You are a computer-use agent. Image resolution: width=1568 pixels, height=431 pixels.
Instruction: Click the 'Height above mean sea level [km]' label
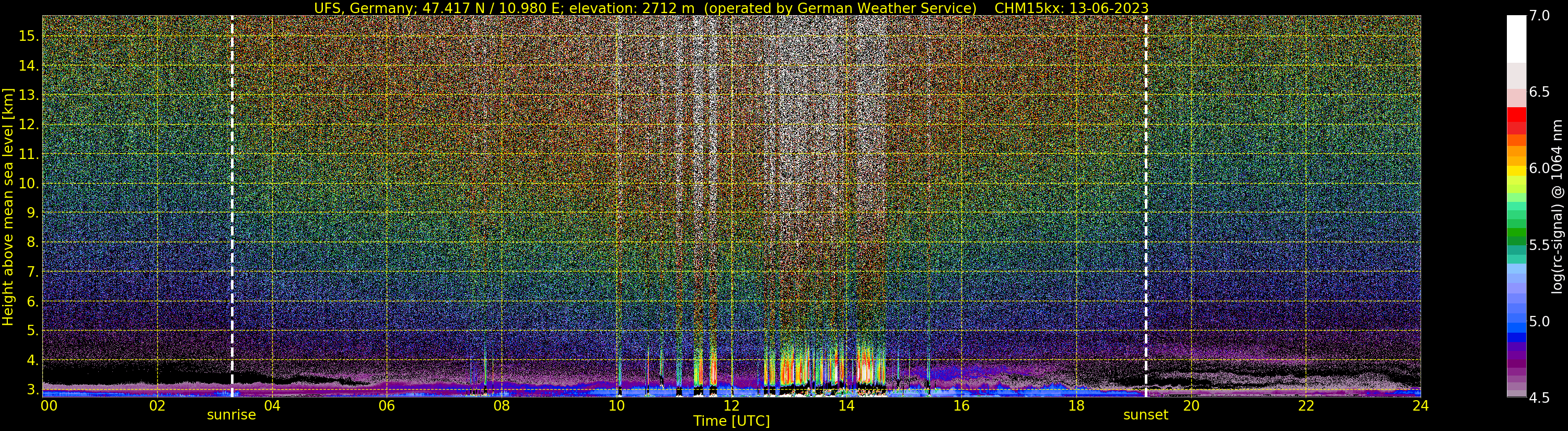coord(8,206)
